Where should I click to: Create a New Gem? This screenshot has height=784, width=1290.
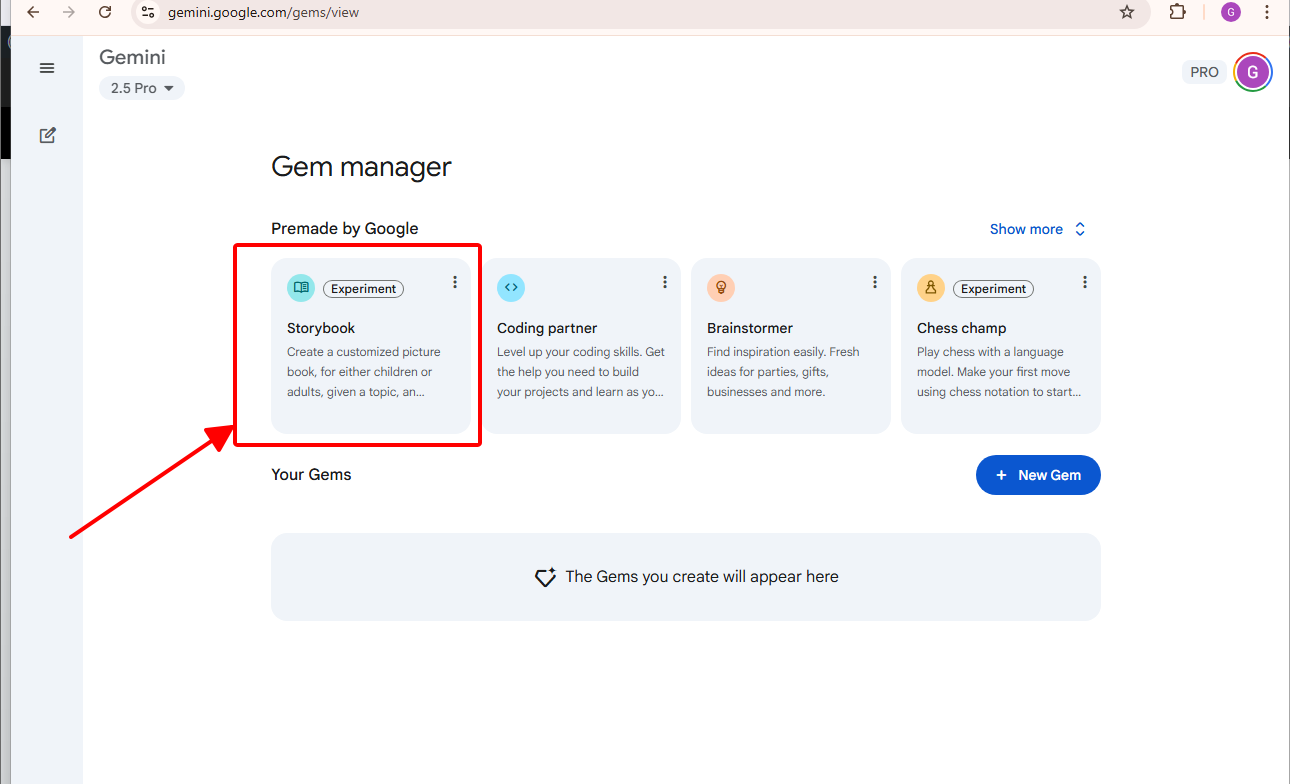(1038, 475)
